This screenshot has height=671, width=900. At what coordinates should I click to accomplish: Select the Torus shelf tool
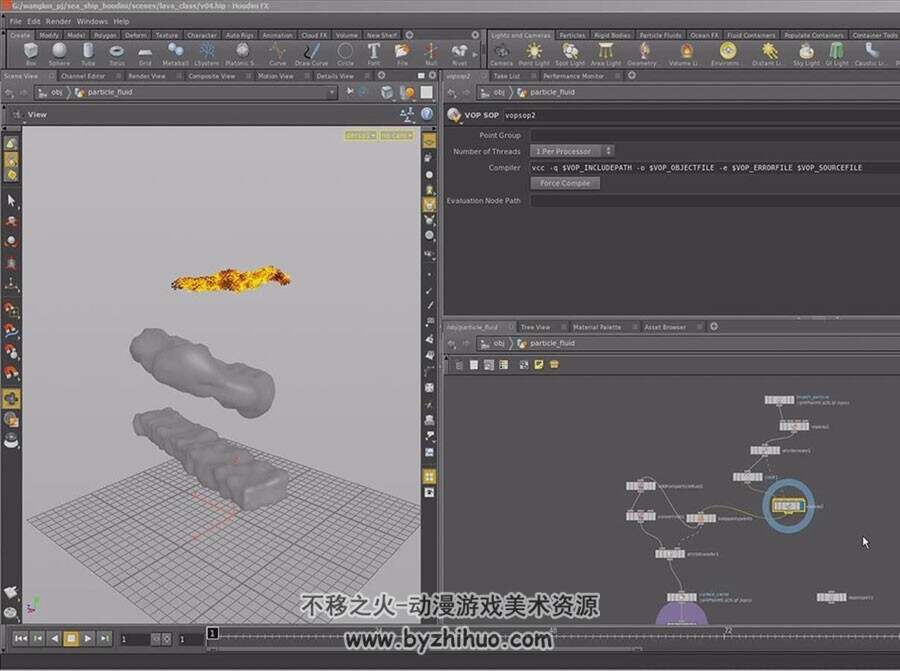coord(117,54)
